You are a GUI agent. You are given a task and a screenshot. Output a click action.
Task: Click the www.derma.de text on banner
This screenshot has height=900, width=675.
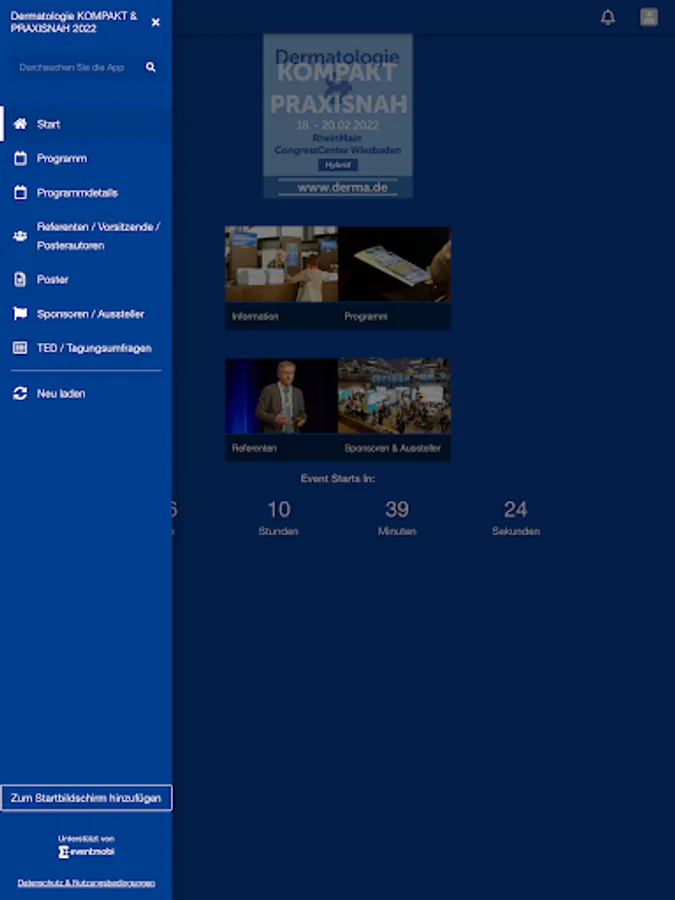(x=343, y=188)
